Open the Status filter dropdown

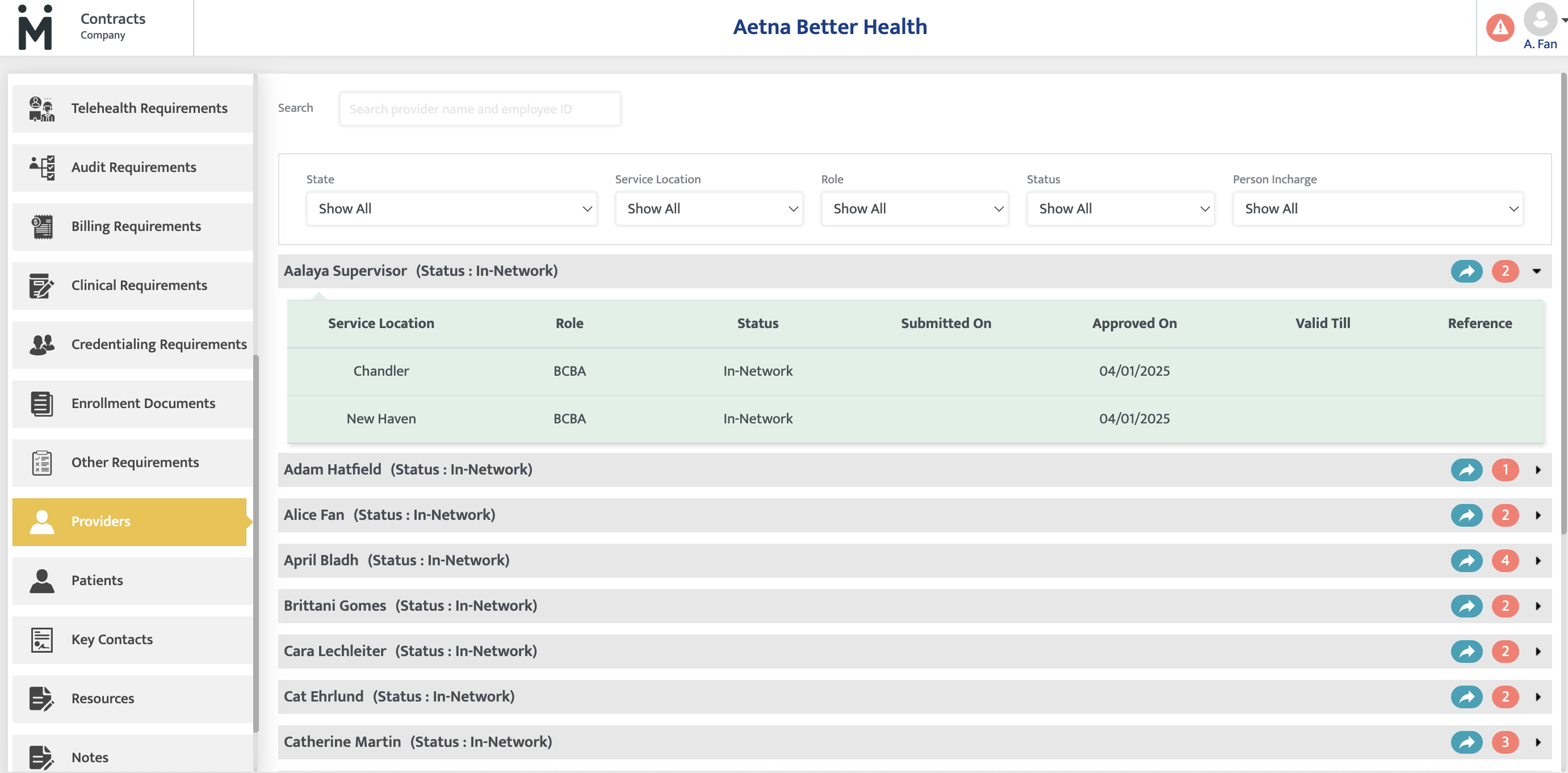point(1120,209)
